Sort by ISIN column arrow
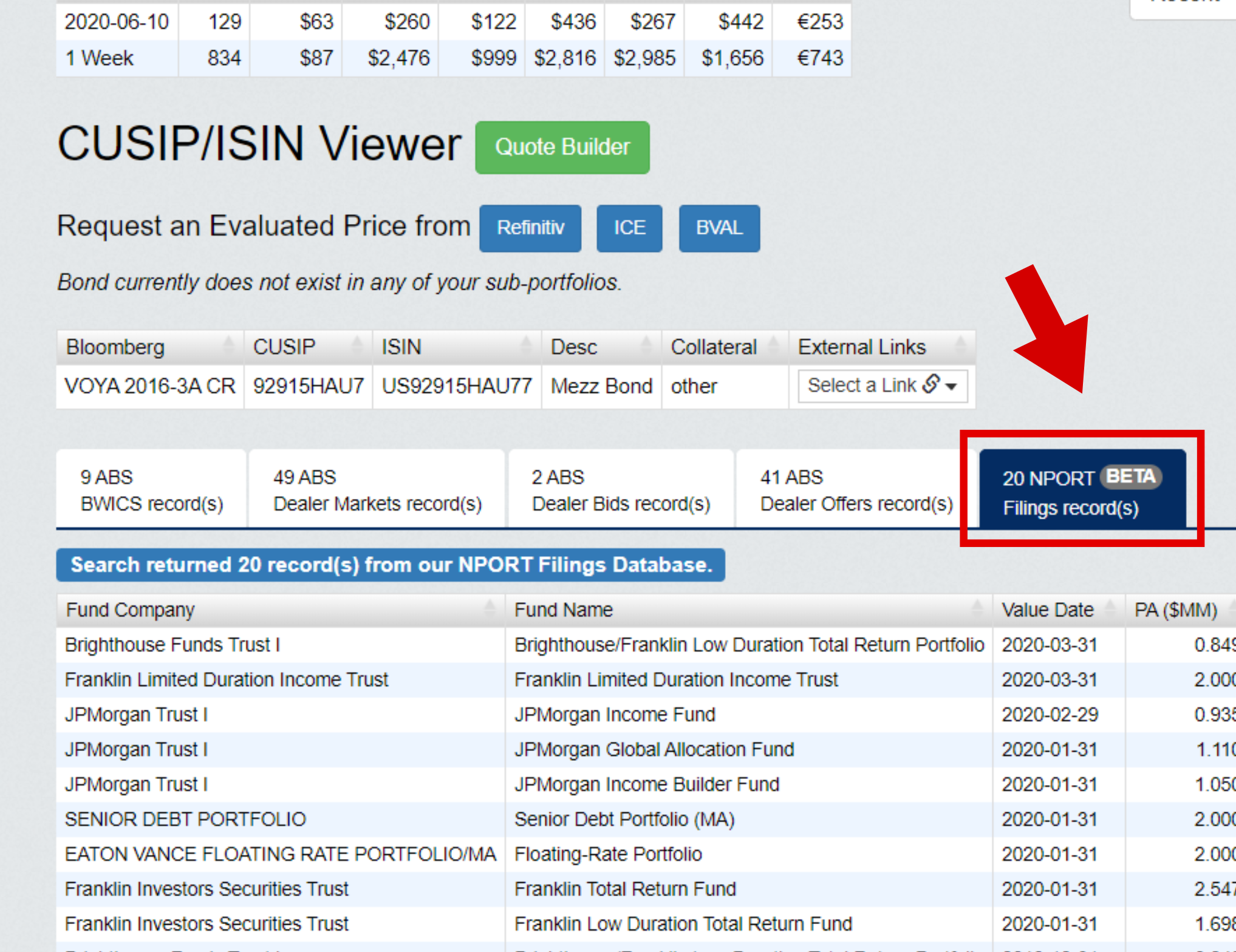This screenshot has height=952, width=1236. pyautogui.click(x=526, y=346)
